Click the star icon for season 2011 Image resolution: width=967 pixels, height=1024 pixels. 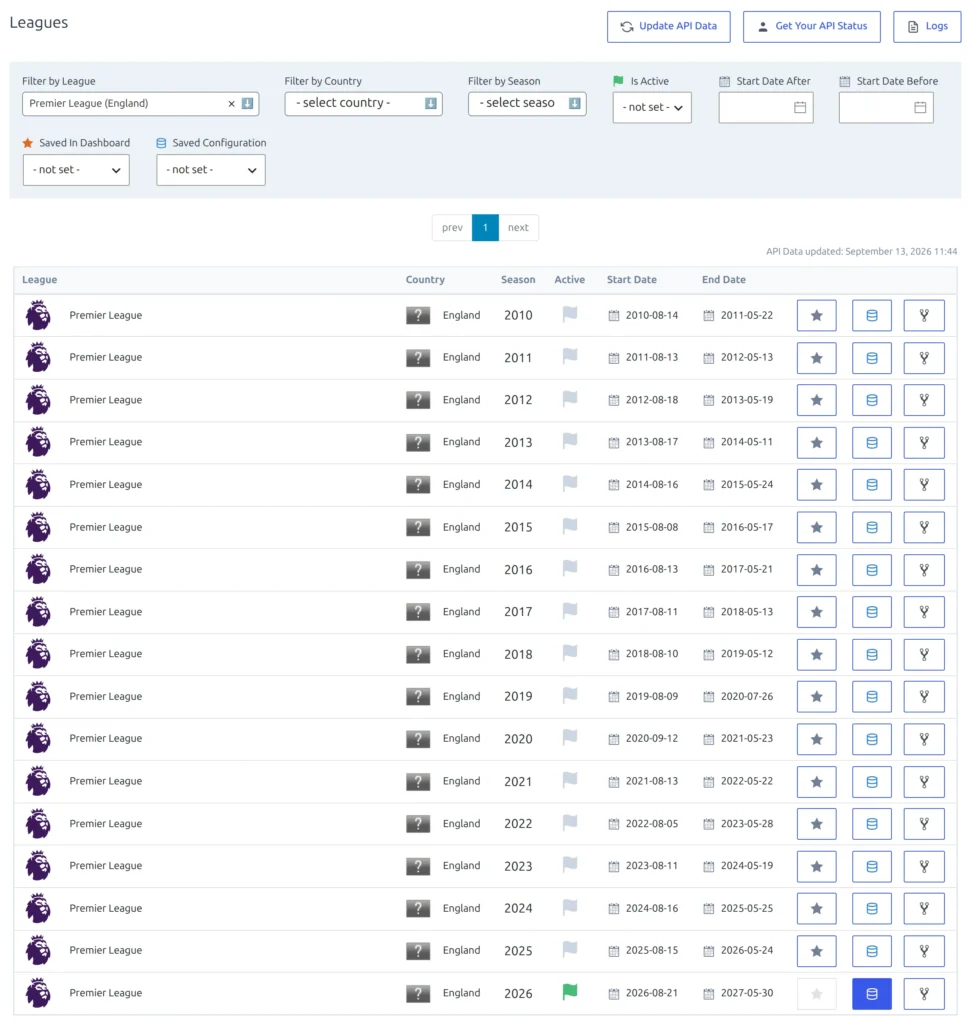point(816,358)
